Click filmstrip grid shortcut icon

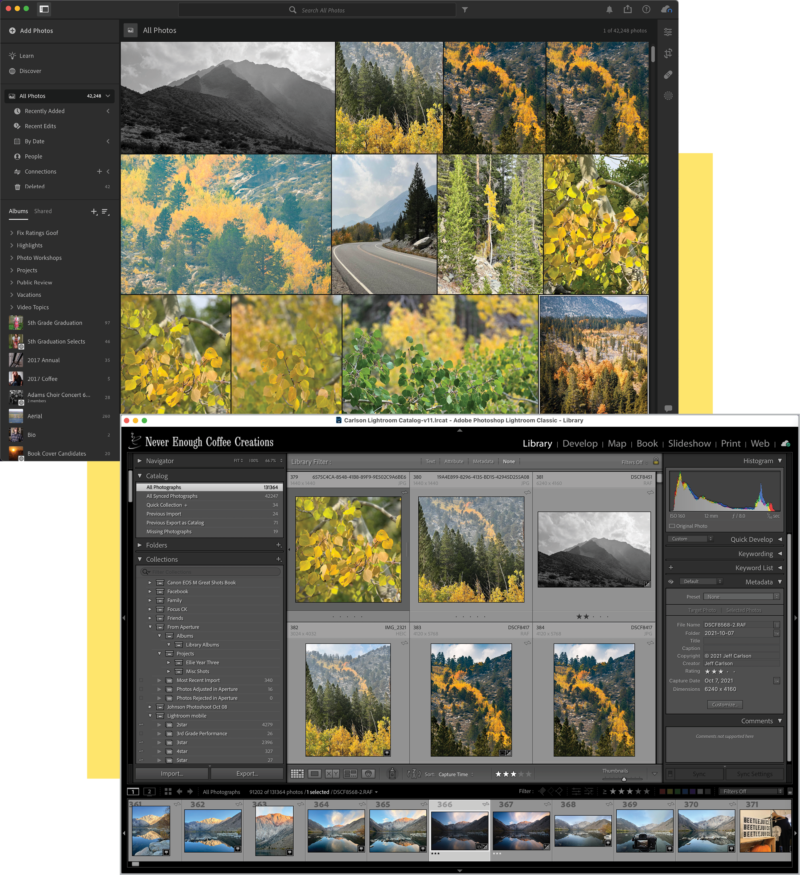click(168, 791)
